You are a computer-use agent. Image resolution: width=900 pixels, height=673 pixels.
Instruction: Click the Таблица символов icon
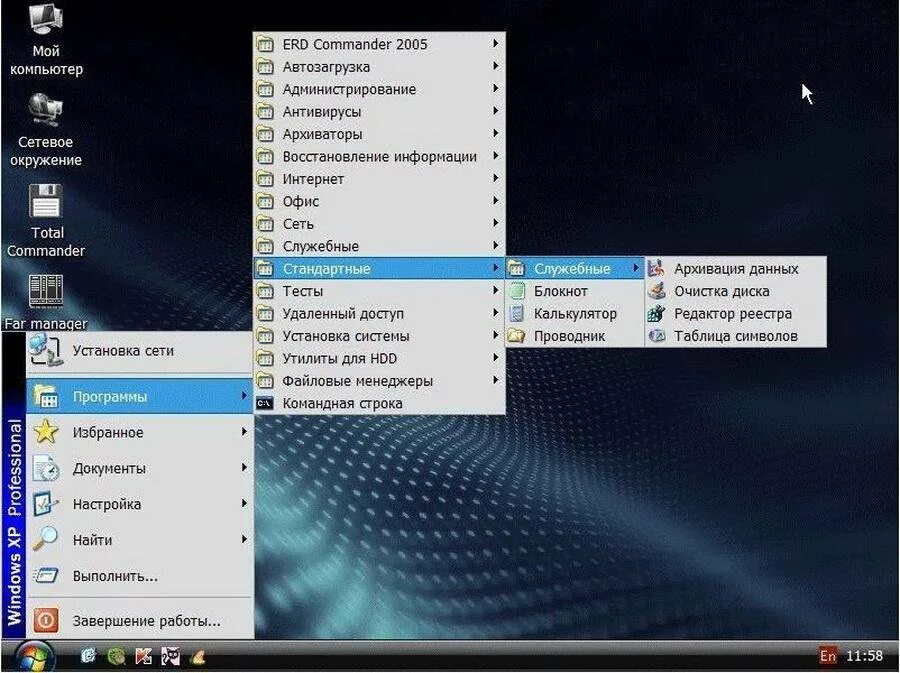[x=657, y=336]
